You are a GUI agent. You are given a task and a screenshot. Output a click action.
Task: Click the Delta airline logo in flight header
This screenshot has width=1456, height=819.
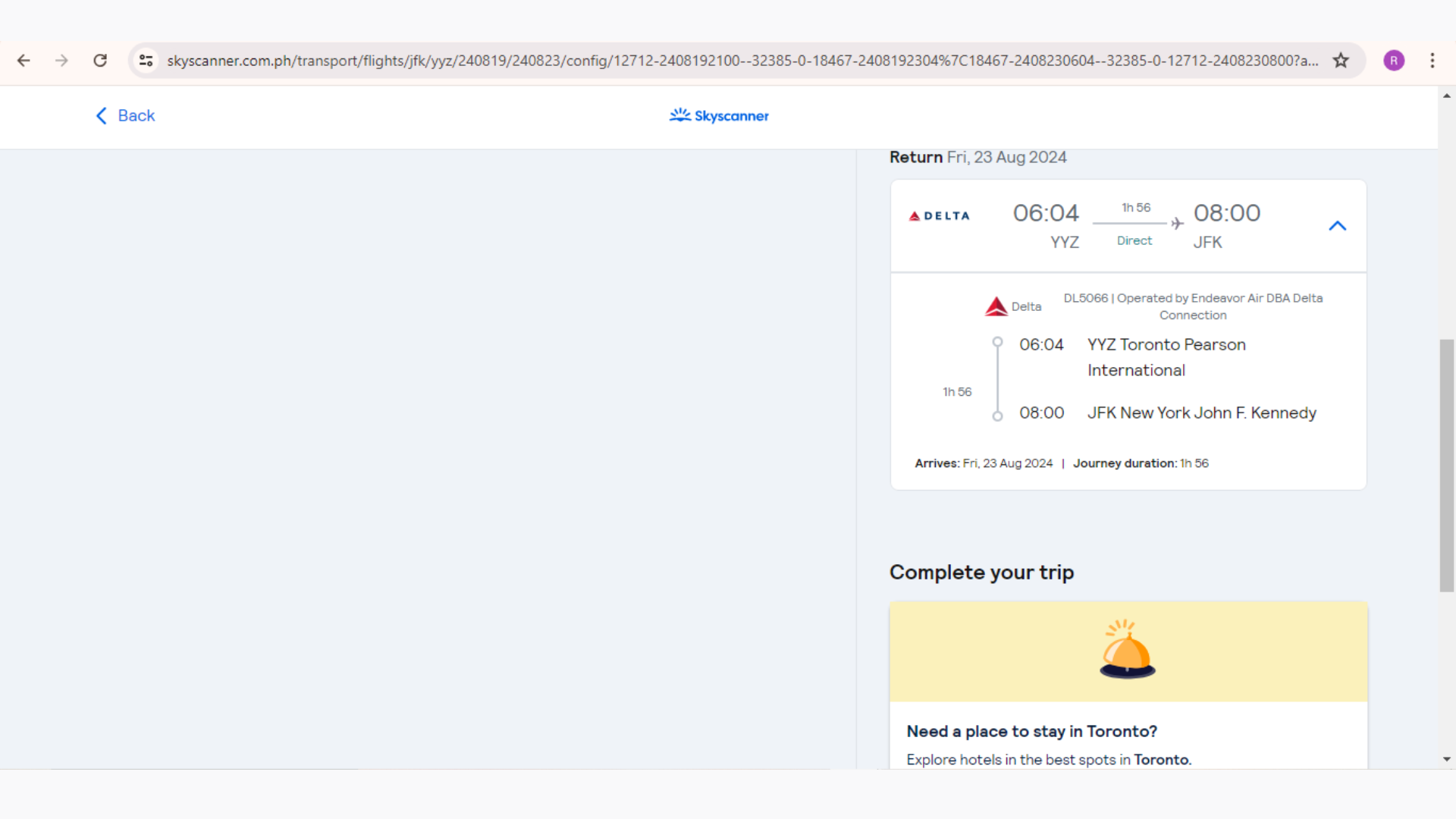(940, 216)
